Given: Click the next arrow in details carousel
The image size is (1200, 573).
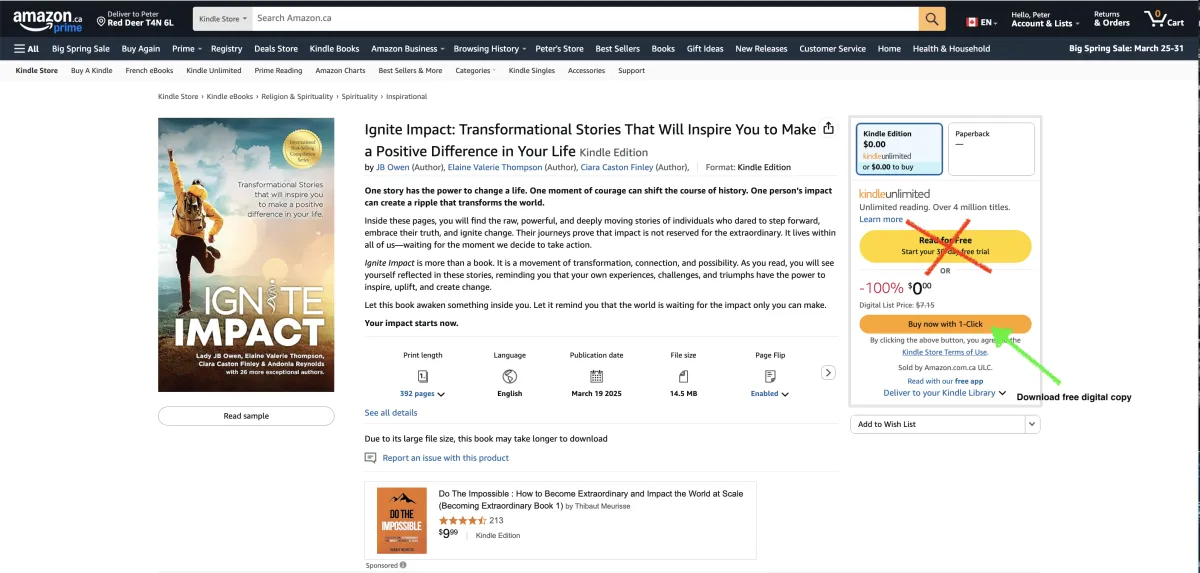Looking at the screenshot, I should (x=828, y=373).
